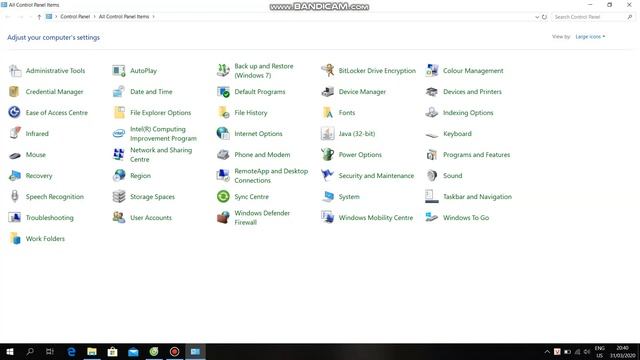Open the Phone and Modem icon
This screenshot has height=360, width=640.
[x=223, y=155]
